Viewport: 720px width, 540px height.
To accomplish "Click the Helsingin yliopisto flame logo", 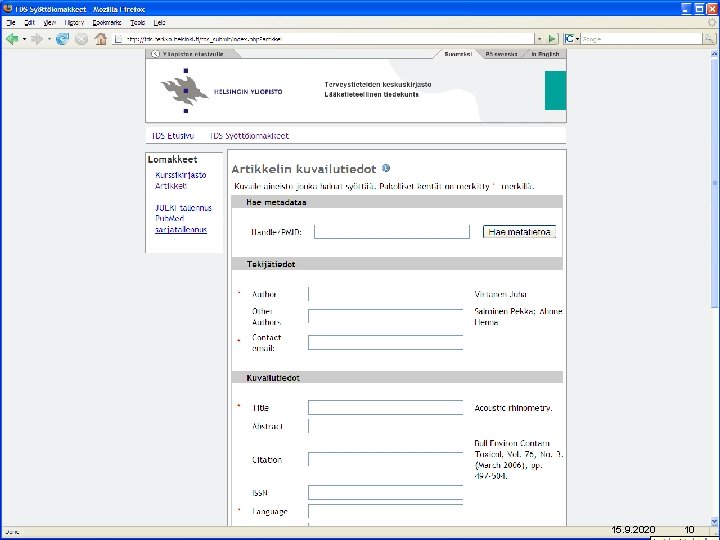I will pos(185,90).
